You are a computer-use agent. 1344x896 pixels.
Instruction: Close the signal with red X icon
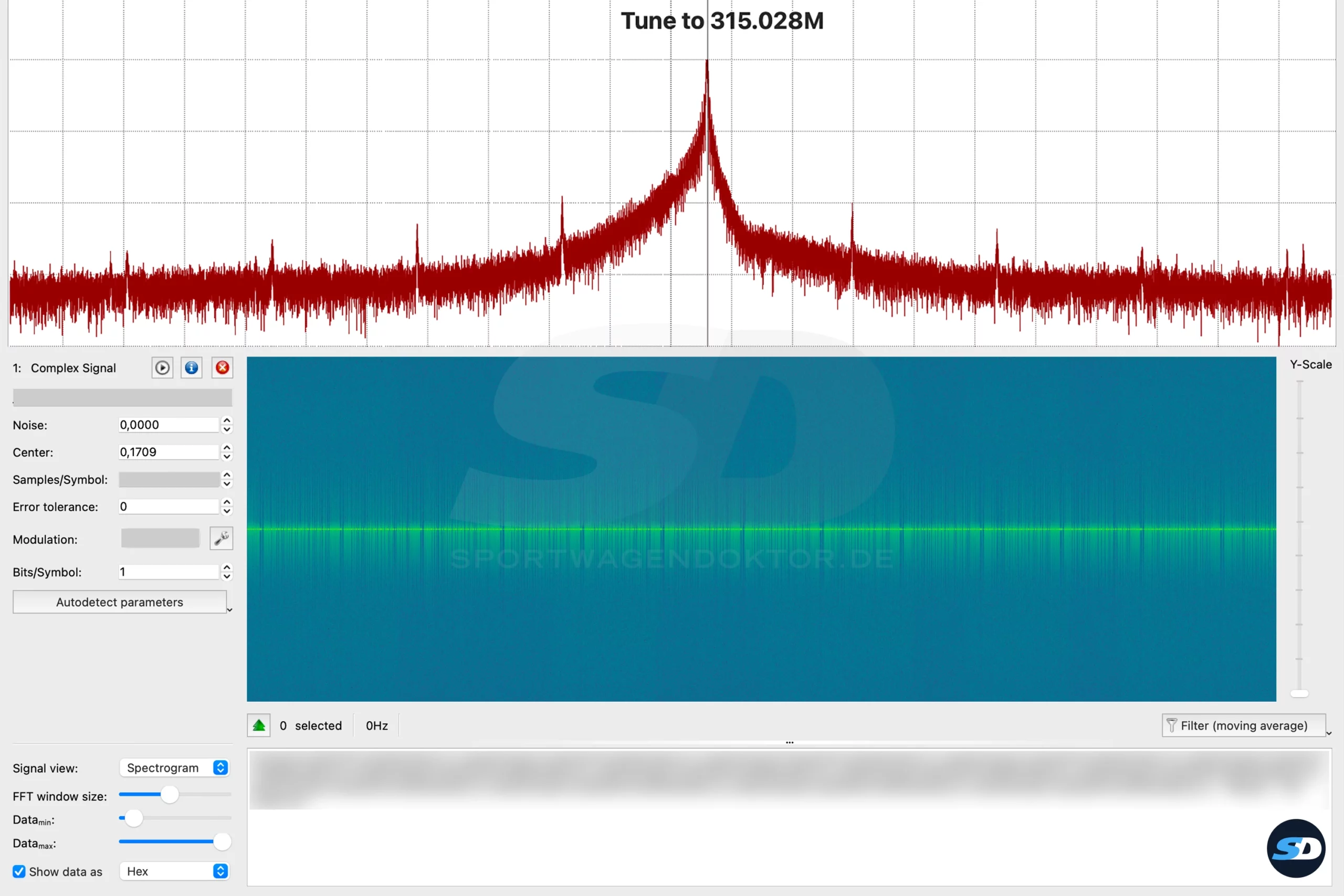(222, 368)
